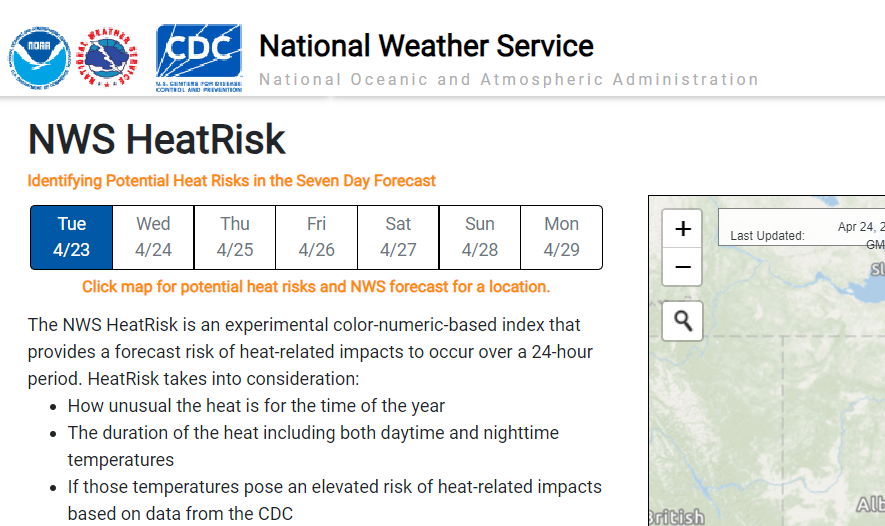View the Sat 4/27 forecast
885x526 pixels.
(398, 237)
